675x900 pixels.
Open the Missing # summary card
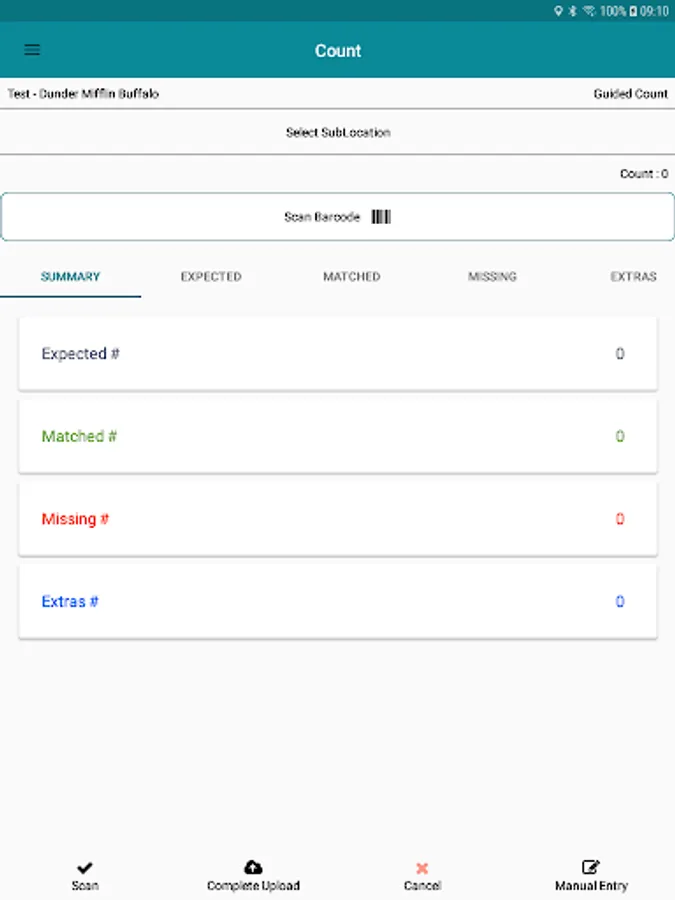[x=338, y=519]
